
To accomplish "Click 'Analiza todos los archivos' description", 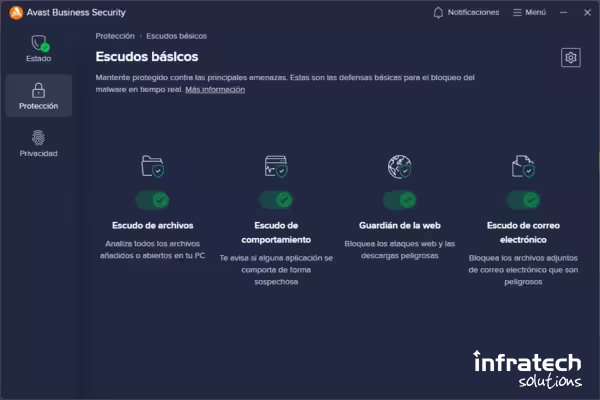I will tap(153, 250).
